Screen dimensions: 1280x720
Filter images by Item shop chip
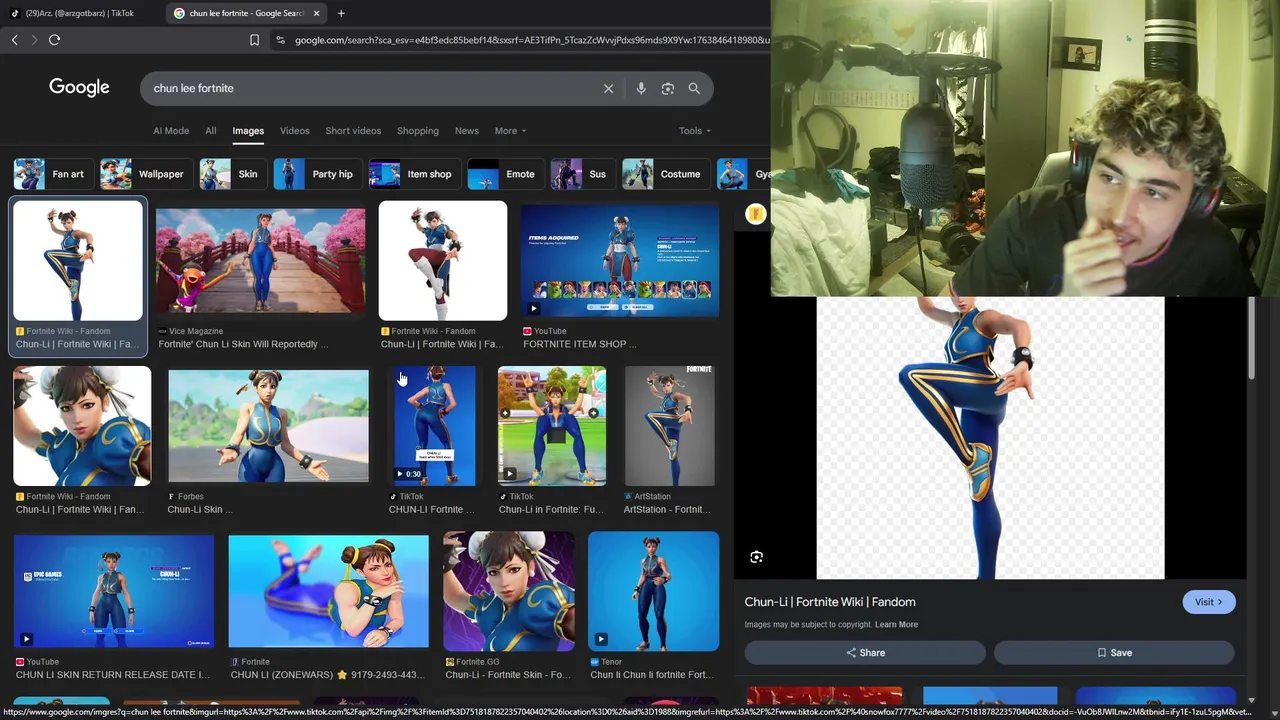[x=413, y=174]
